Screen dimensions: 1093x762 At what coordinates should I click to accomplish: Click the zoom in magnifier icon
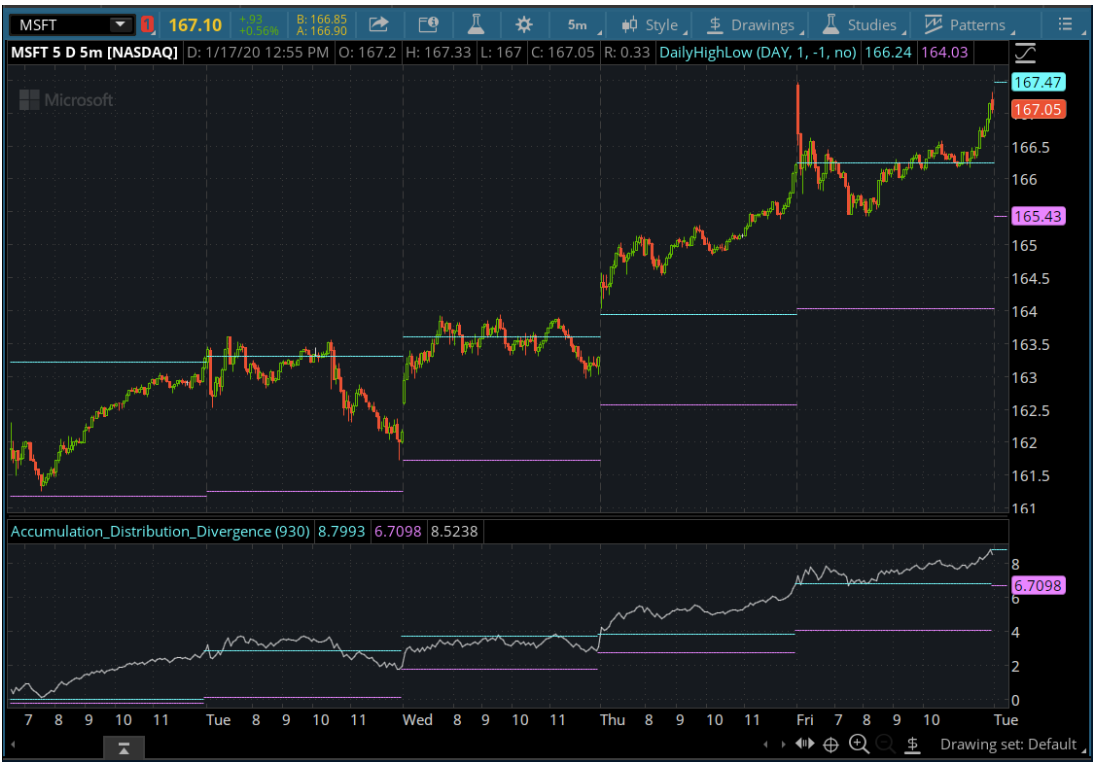pyautogui.click(x=858, y=744)
